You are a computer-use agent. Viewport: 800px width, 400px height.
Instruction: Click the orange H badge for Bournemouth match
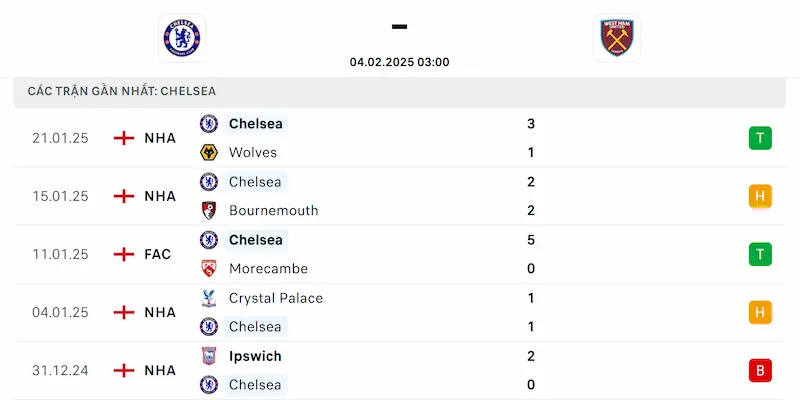click(x=760, y=196)
